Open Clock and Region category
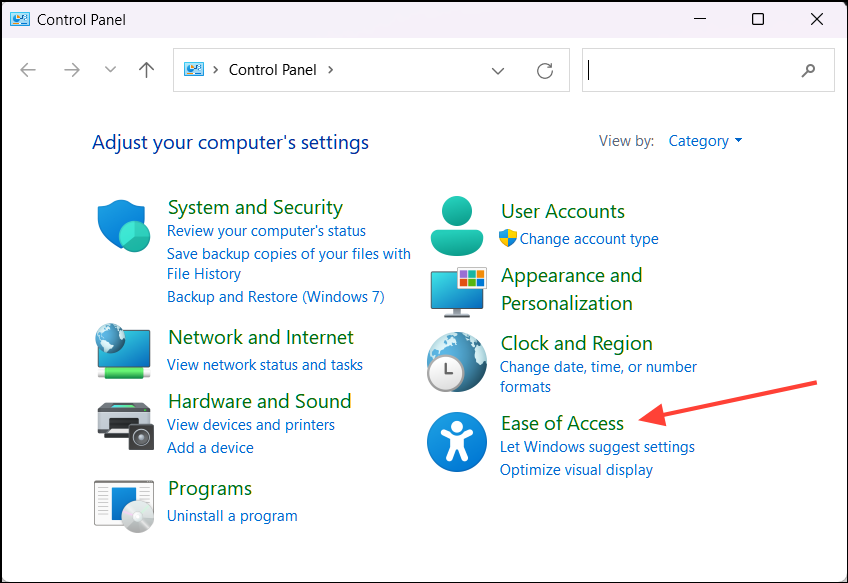This screenshot has width=848, height=583. (x=577, y=343)
